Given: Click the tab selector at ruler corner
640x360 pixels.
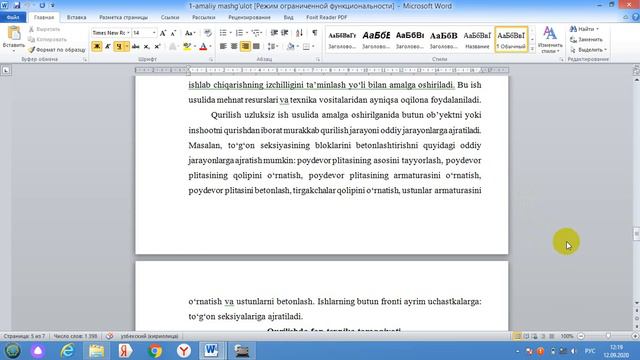Looking at the screenshot, I should click(6, 70).
